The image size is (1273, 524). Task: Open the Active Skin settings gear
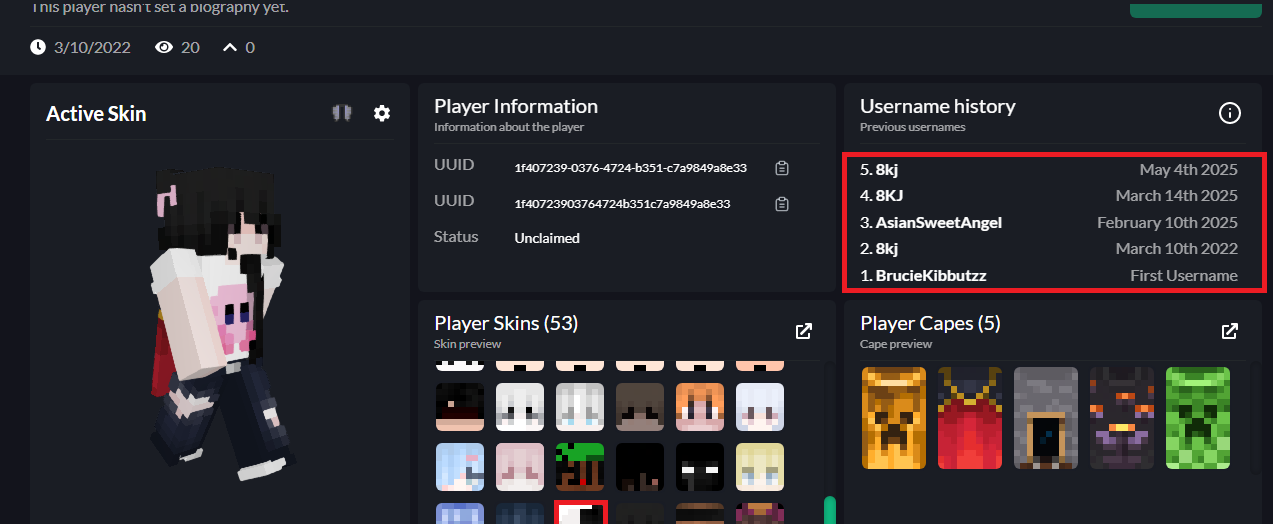[x=382, y=114]
